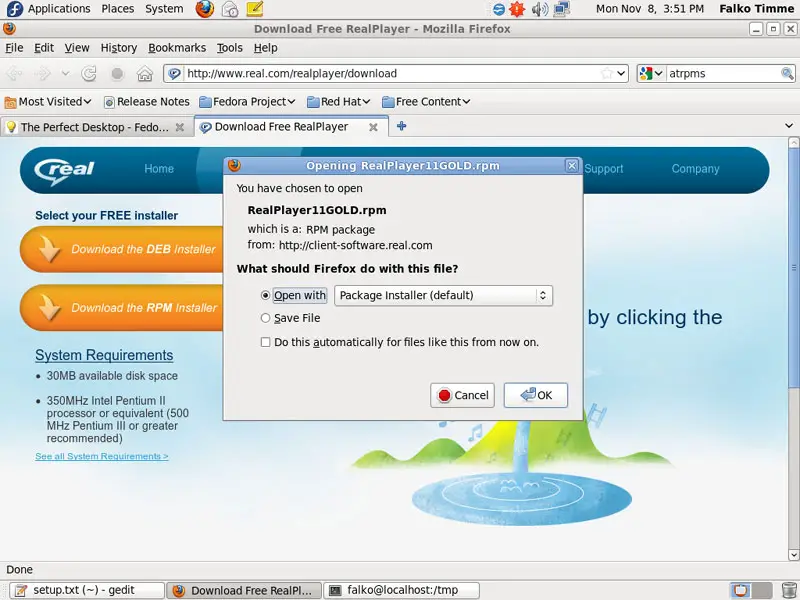Close the Download Free RealPlayer tab
The image size is (800, 600).
click(x=373, y=127)
